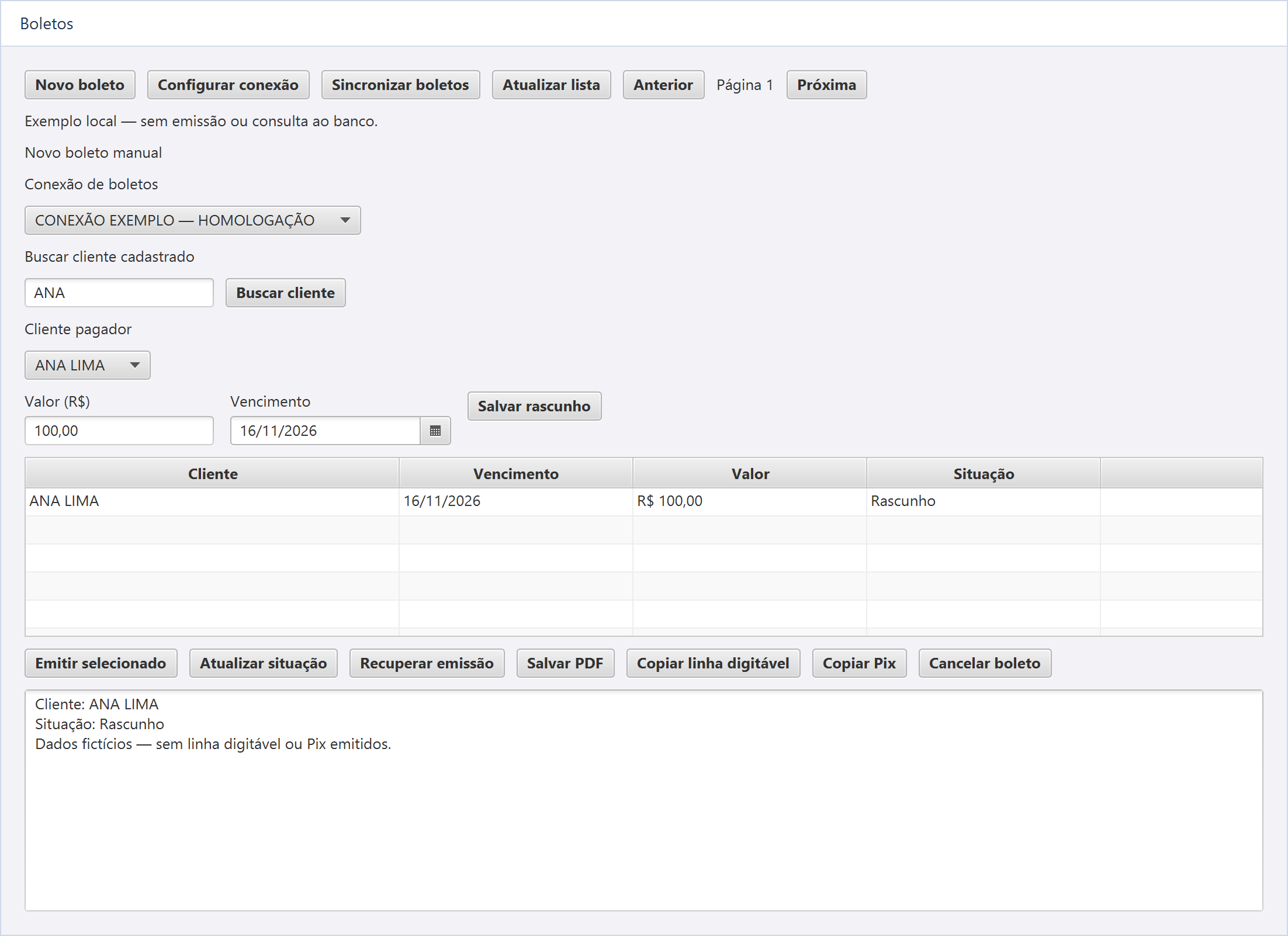1288x936 pixels.
Task: Click the Novo boleto button
Action: (x=80, y=85)
